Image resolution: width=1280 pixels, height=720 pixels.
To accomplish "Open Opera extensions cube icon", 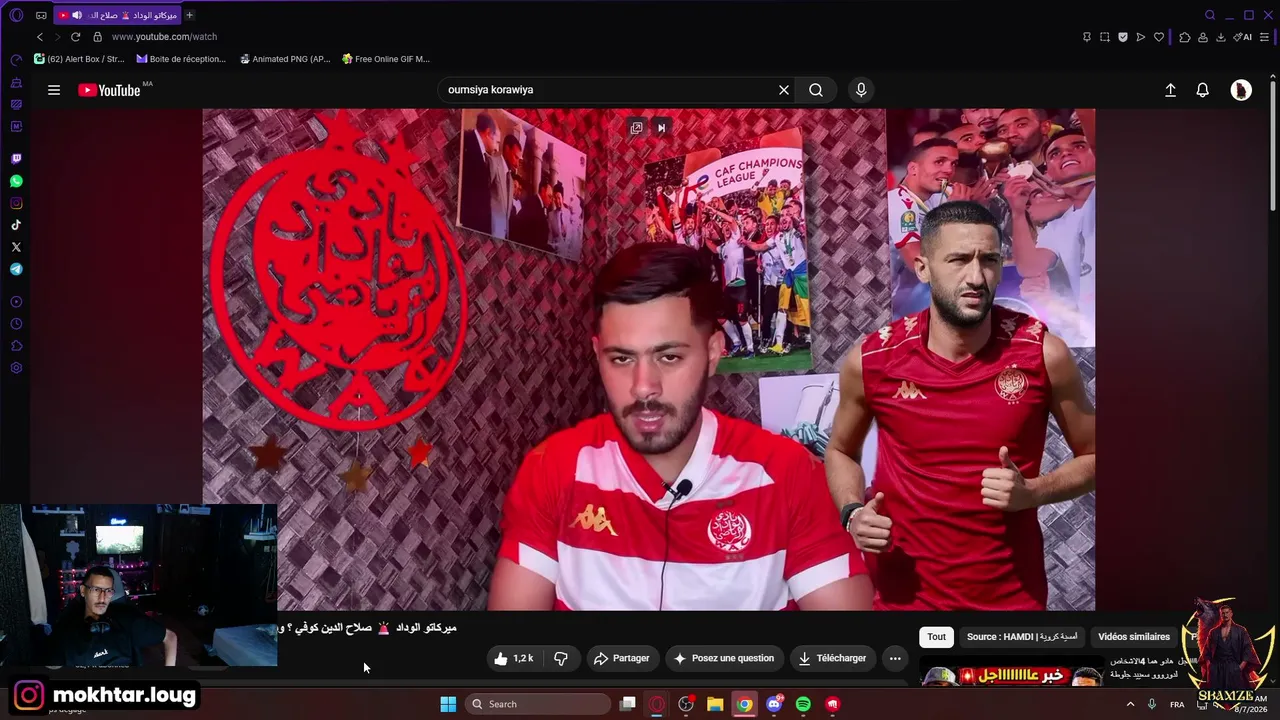I will pyautogui.click(x=1185, y=37).
